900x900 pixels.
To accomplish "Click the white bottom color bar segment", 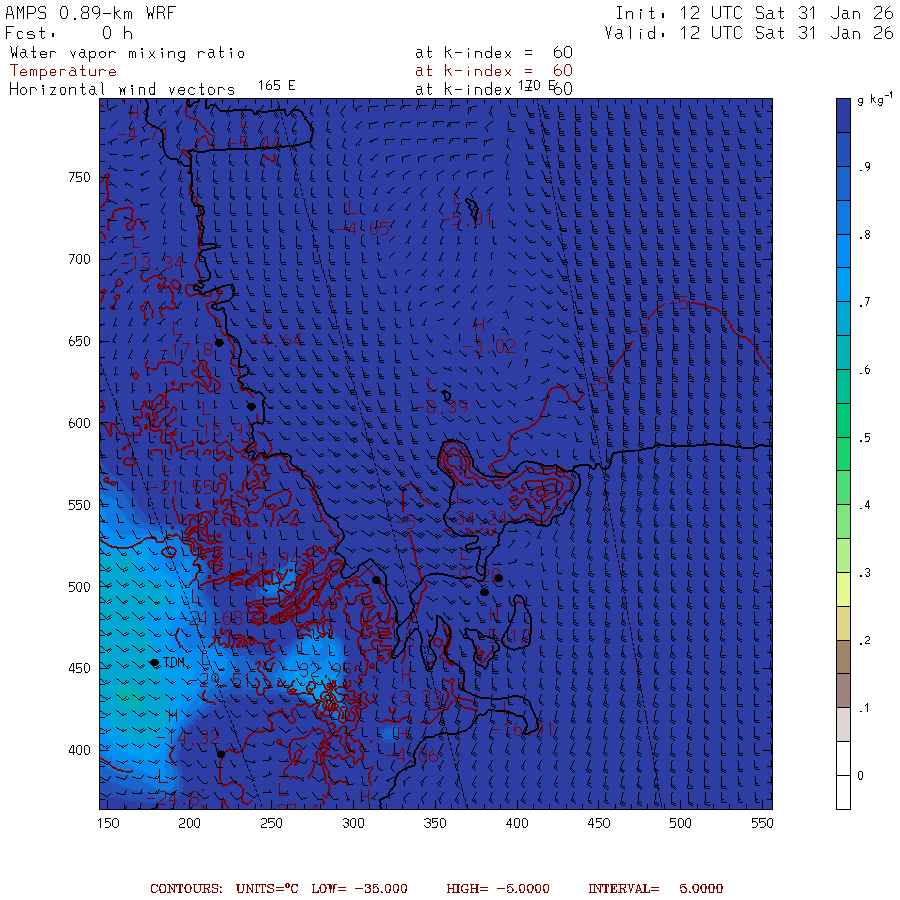I will pos(843,792).
